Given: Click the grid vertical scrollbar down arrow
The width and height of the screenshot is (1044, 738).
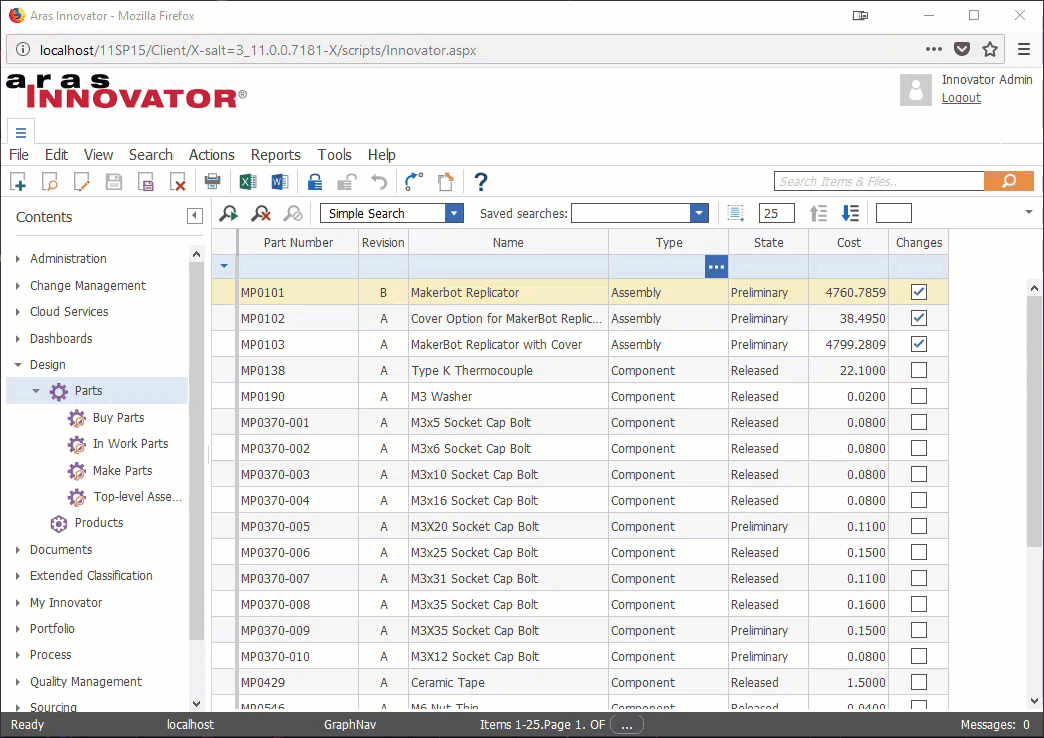Looking at the screenshot, I should pos(1034,701).
